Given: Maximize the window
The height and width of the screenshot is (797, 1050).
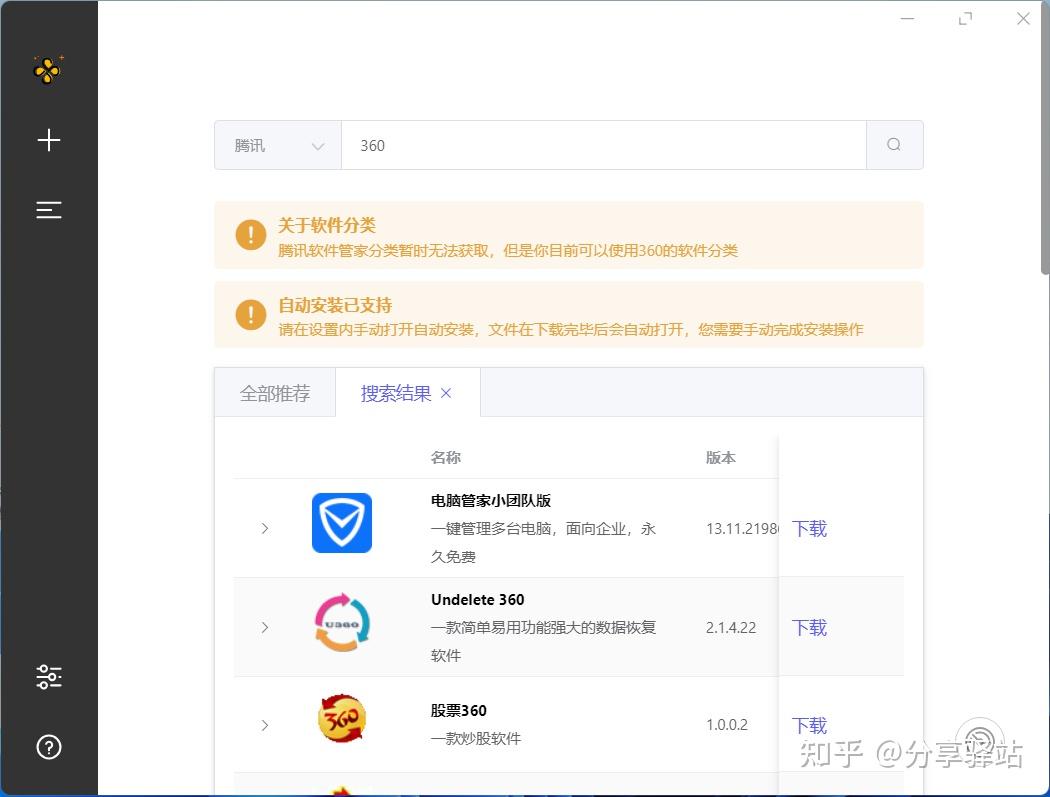Looking at the screenshot, I should point(965,19).
